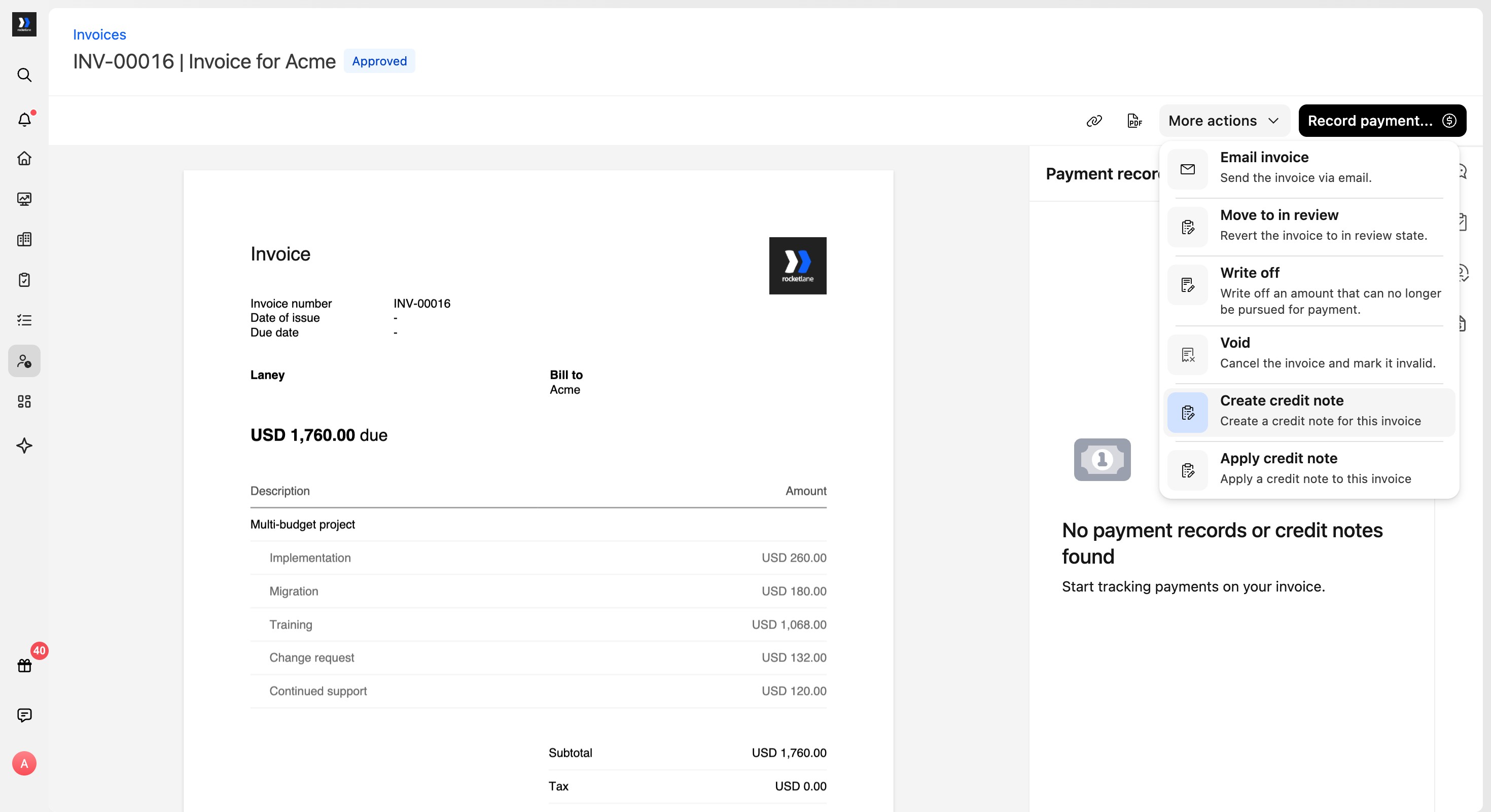This screenshot has height=812, width=1491.
Task: Click the USD 132.00 amount
Action: (x=794, y=657)
